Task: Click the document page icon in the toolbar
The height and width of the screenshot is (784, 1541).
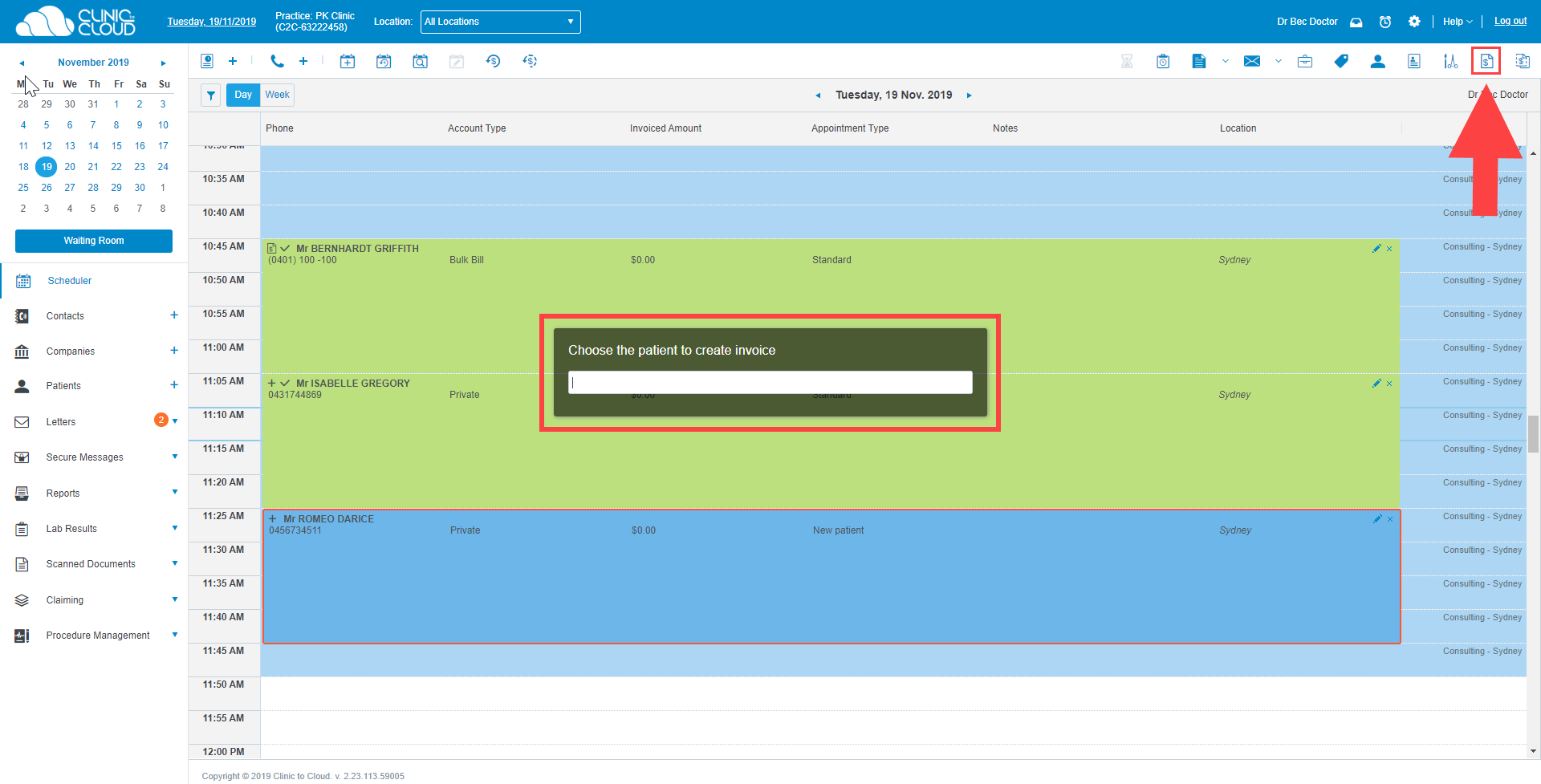Action: click(1199, 61)
